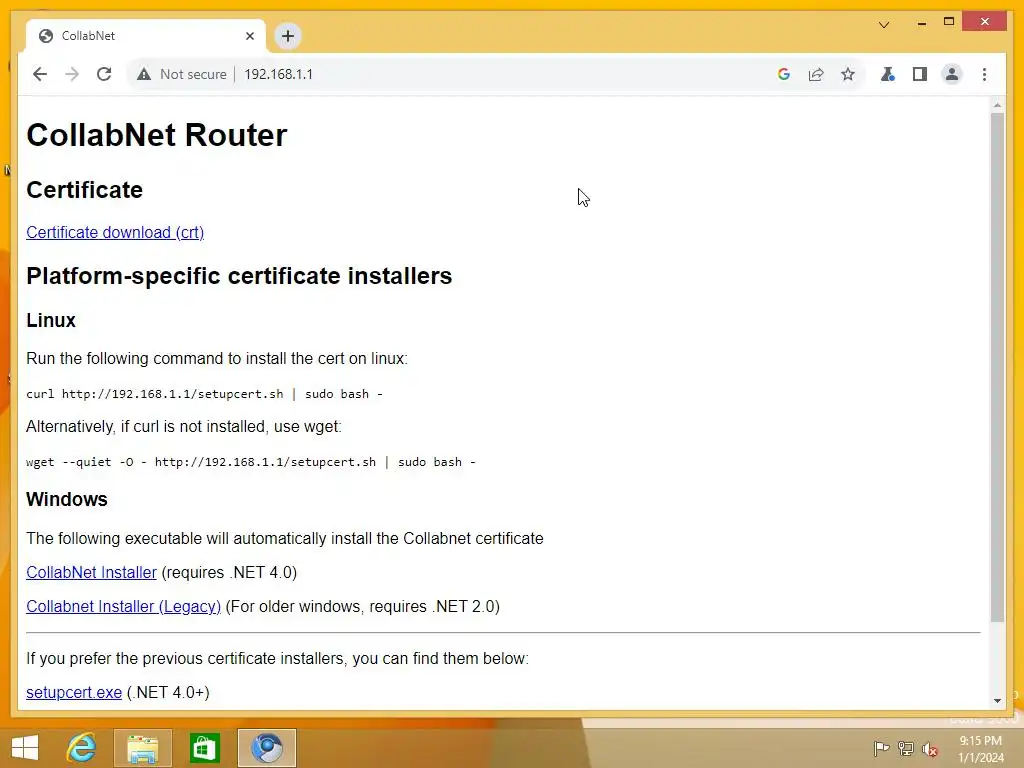
Task: Click the curl setupcert.sh command text
Action: [x=204, y=394]
